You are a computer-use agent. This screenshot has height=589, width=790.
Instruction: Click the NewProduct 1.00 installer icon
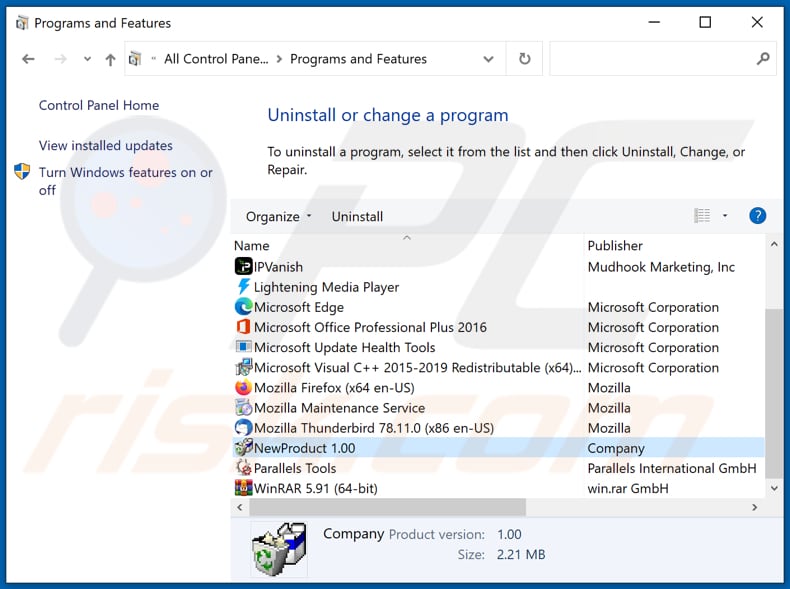tap(243, 447)
